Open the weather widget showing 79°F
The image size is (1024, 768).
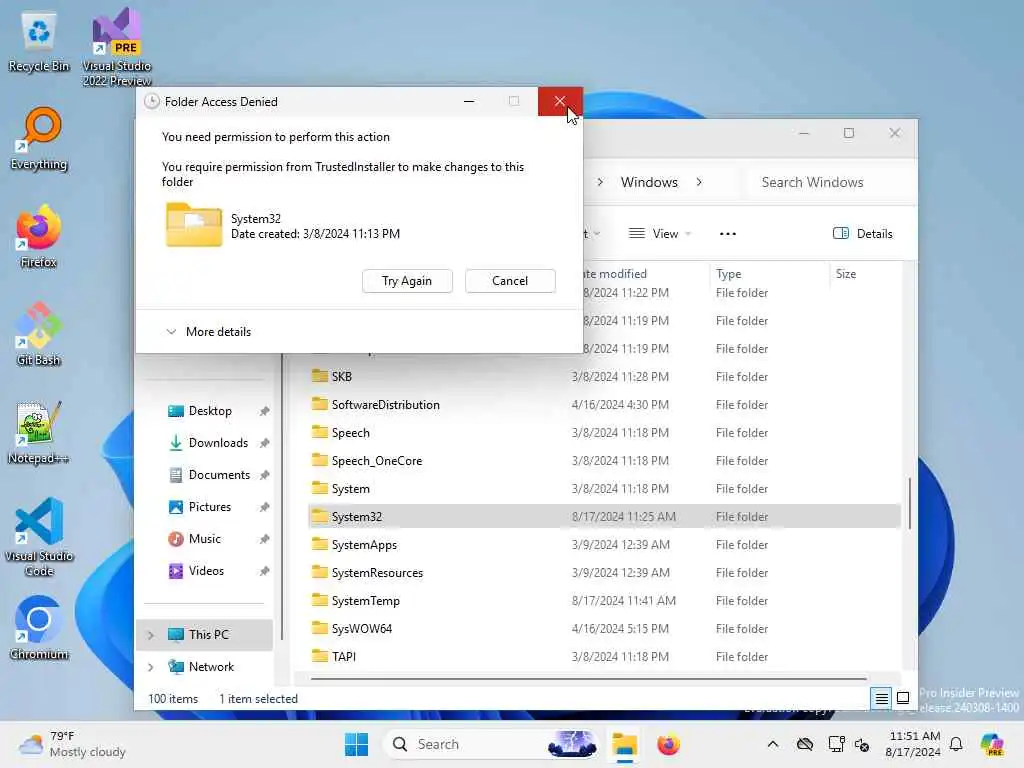72,744
